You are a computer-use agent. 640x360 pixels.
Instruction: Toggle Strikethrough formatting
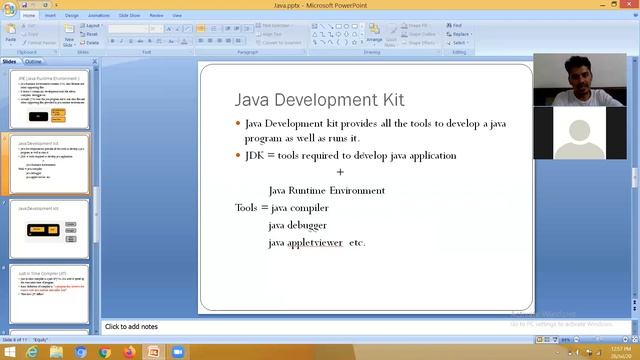pyautogui.click(x=140, y=41)
